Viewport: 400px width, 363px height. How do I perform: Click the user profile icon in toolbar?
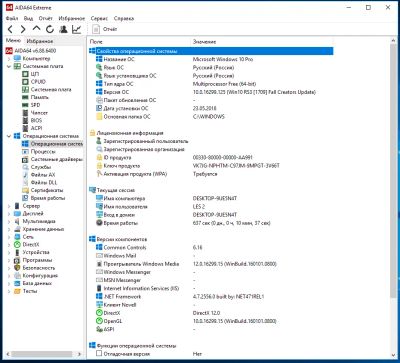tap(63, 29)
